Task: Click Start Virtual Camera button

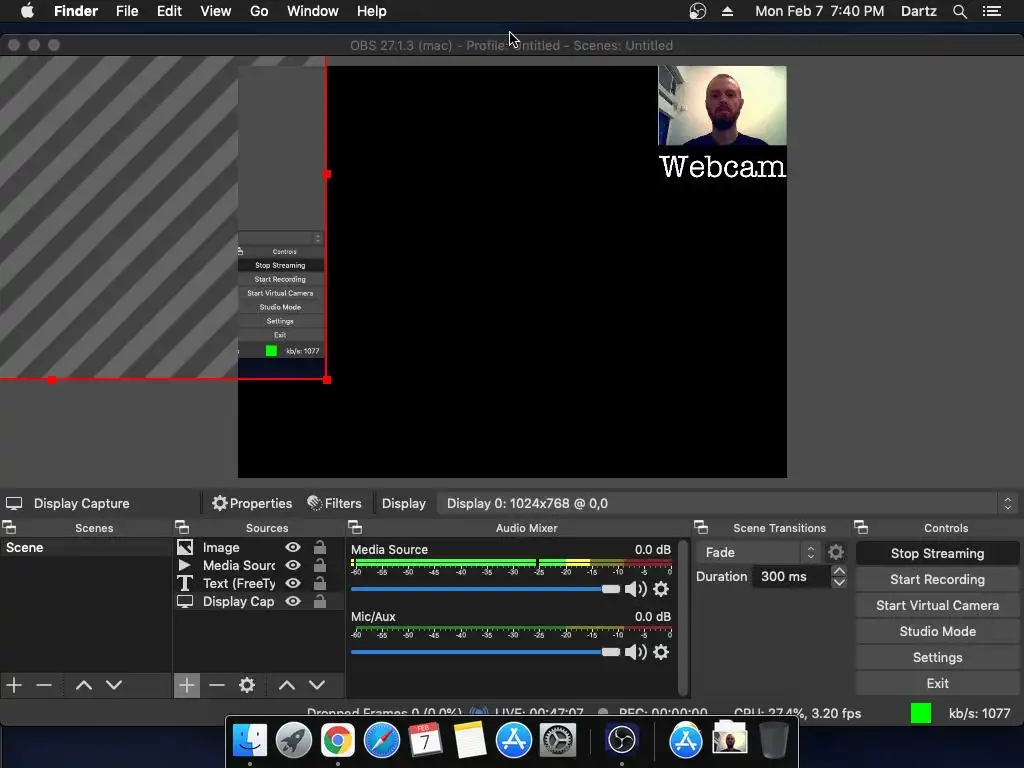Action: pos(937,605)
